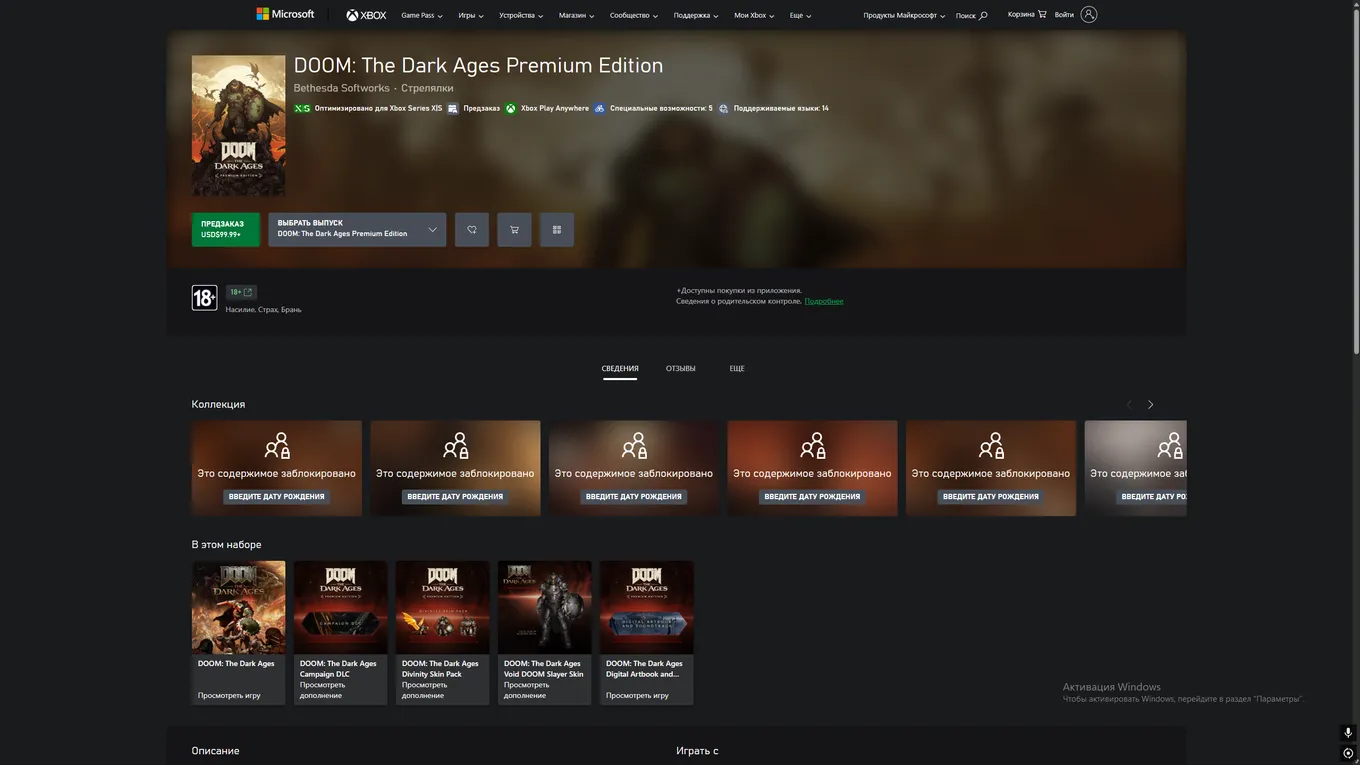Click the microphone icon at screen edge

point(1348,733)
